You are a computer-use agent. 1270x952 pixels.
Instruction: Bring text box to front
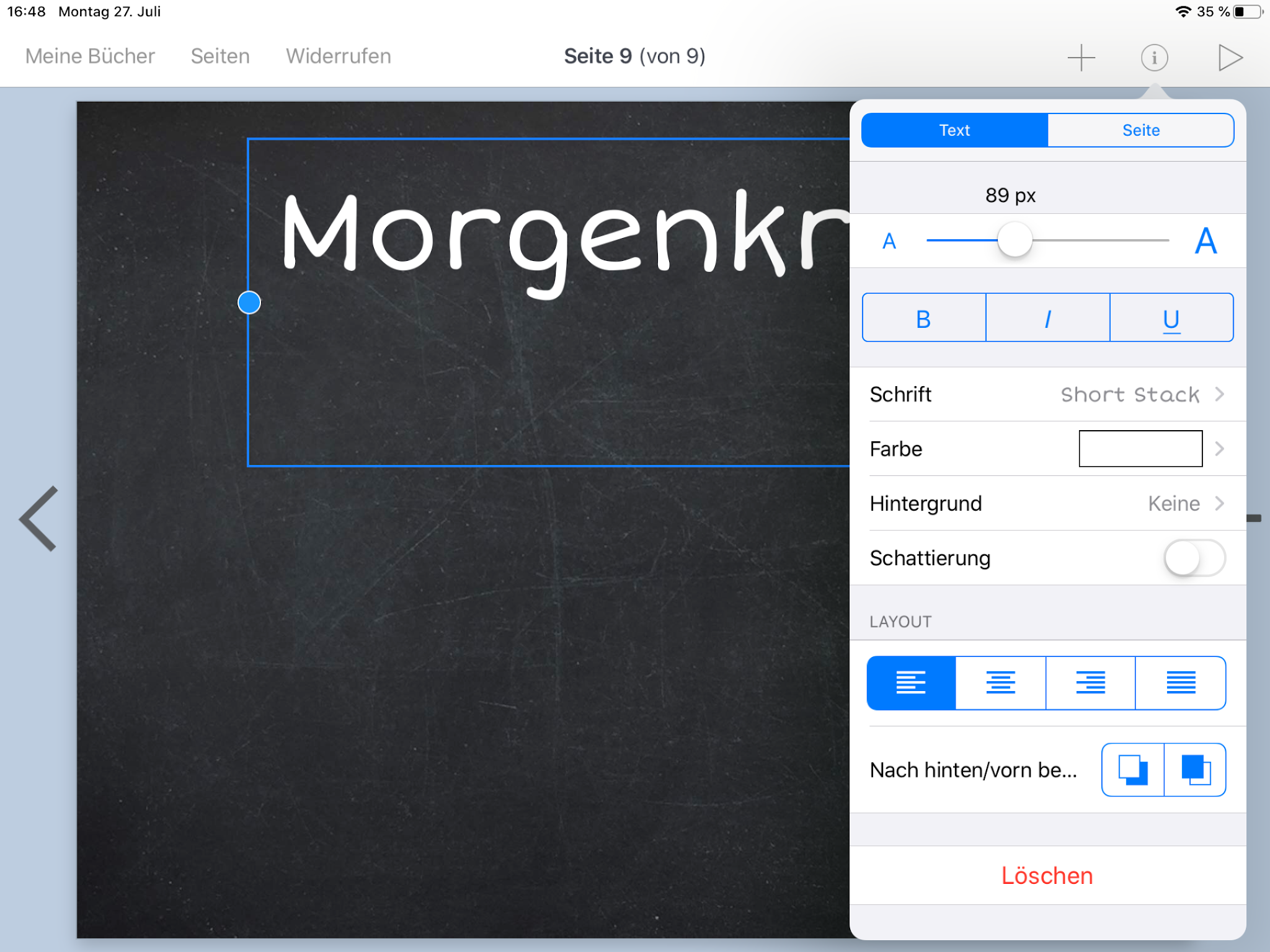point(1195,769)
